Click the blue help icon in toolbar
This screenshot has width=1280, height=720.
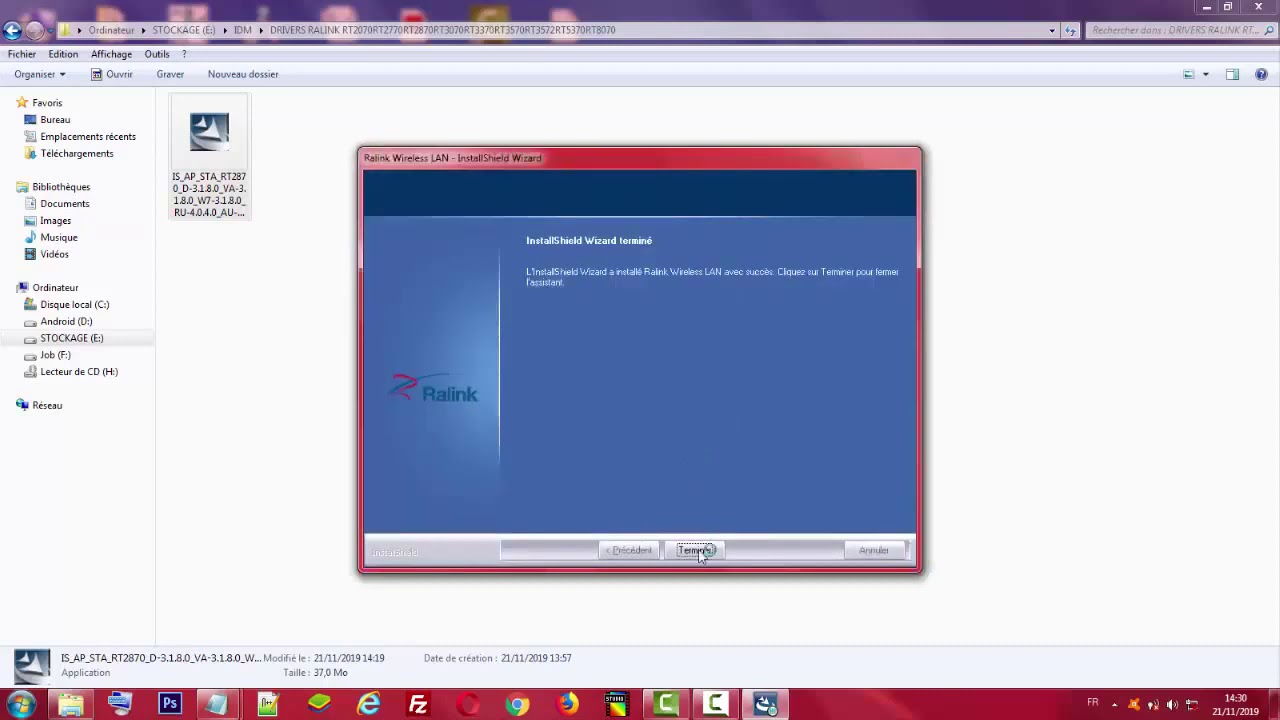click(x=1261, y=74)
